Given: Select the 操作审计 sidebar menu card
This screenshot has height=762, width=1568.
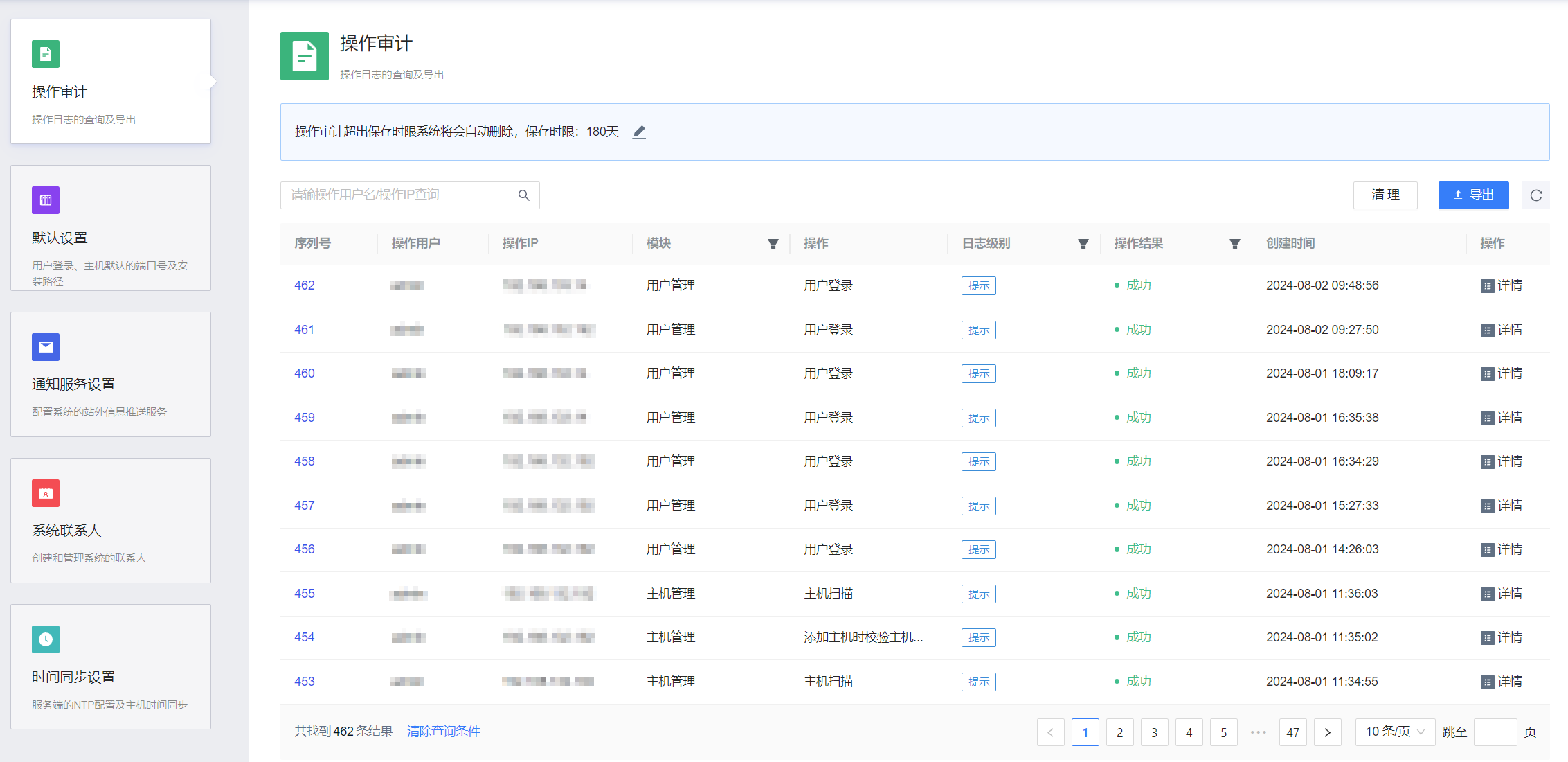Looking at the screenshot, I should pos(111,82).
